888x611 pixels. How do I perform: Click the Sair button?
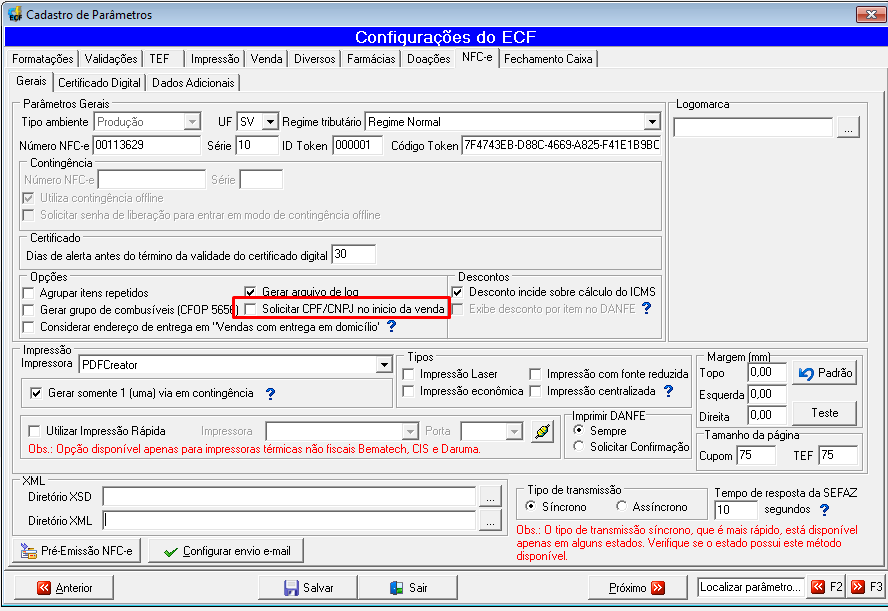408,588
